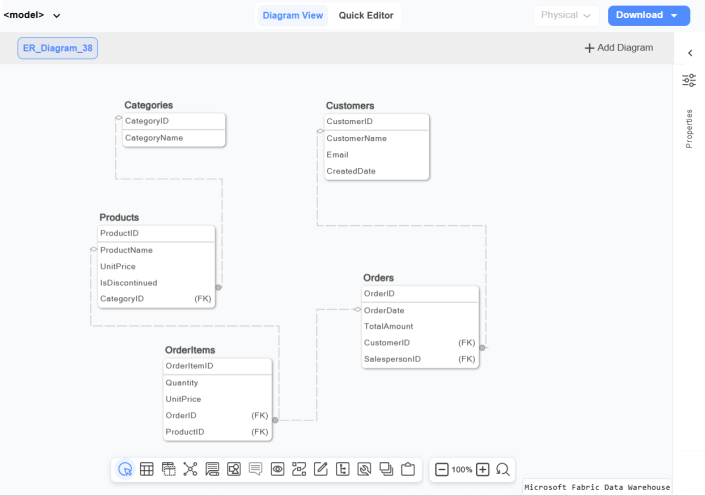Click the auto-layout flow icon
The width and height of the screenshot is (705, 496).
[x=299, y=469]
